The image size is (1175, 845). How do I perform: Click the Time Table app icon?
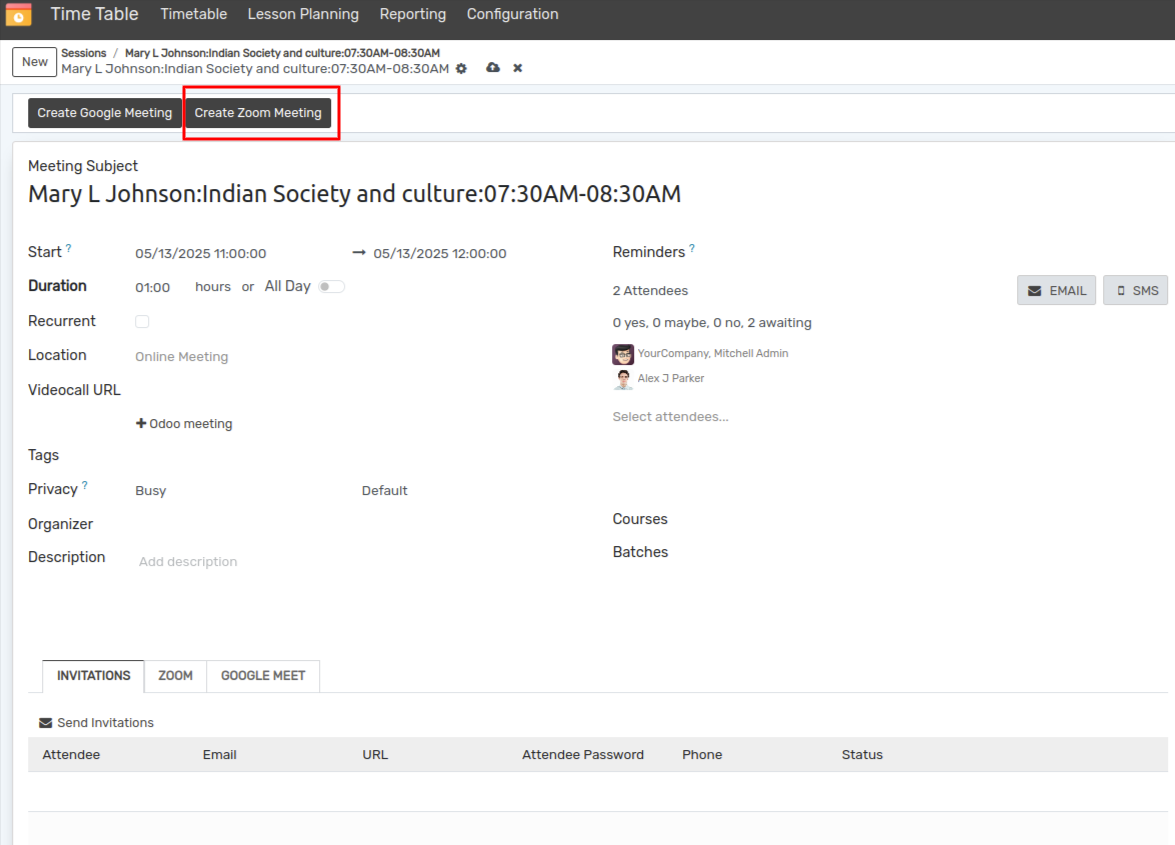(x=18, y=14)
